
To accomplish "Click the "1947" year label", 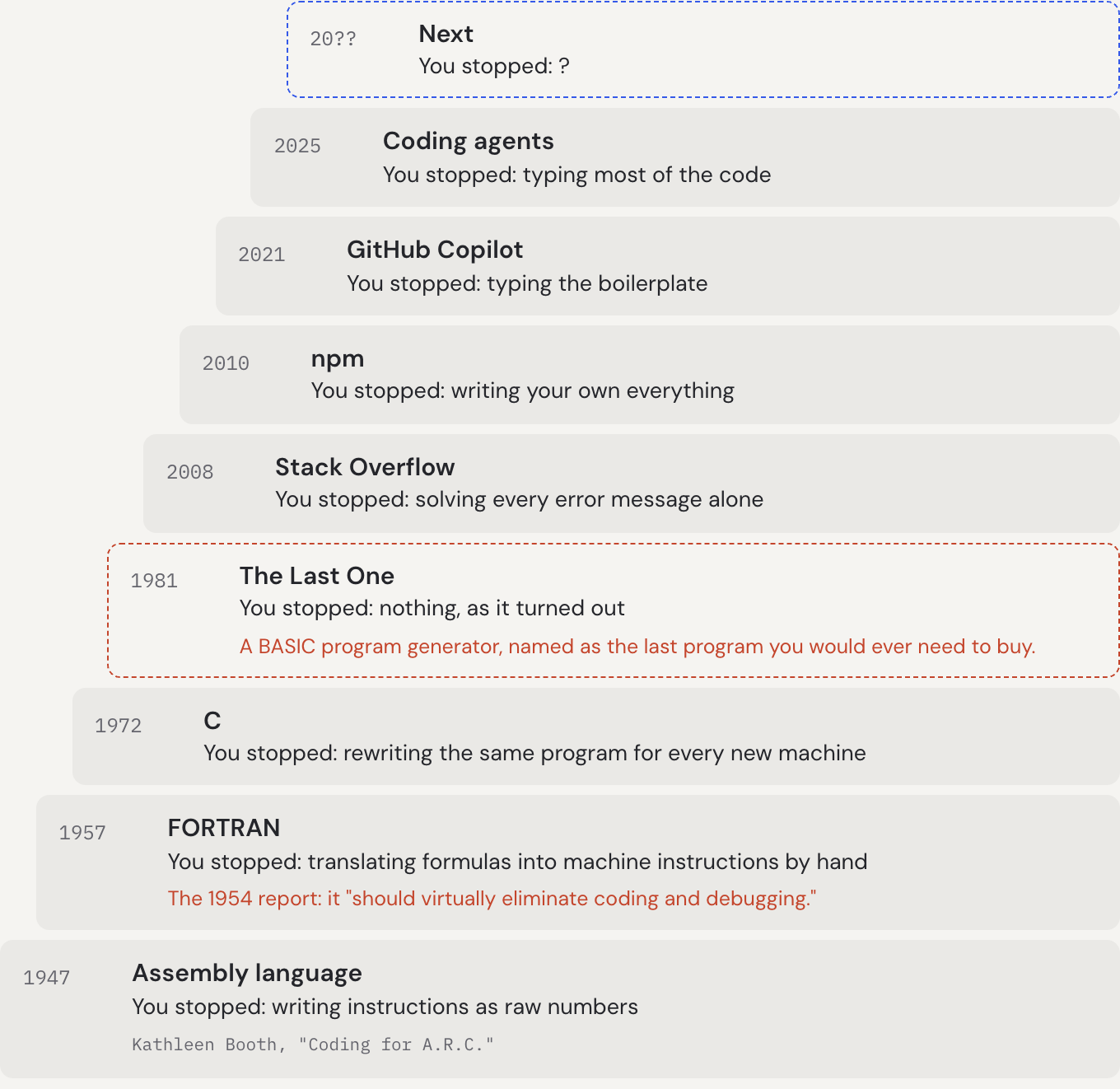I will point(46,978).
